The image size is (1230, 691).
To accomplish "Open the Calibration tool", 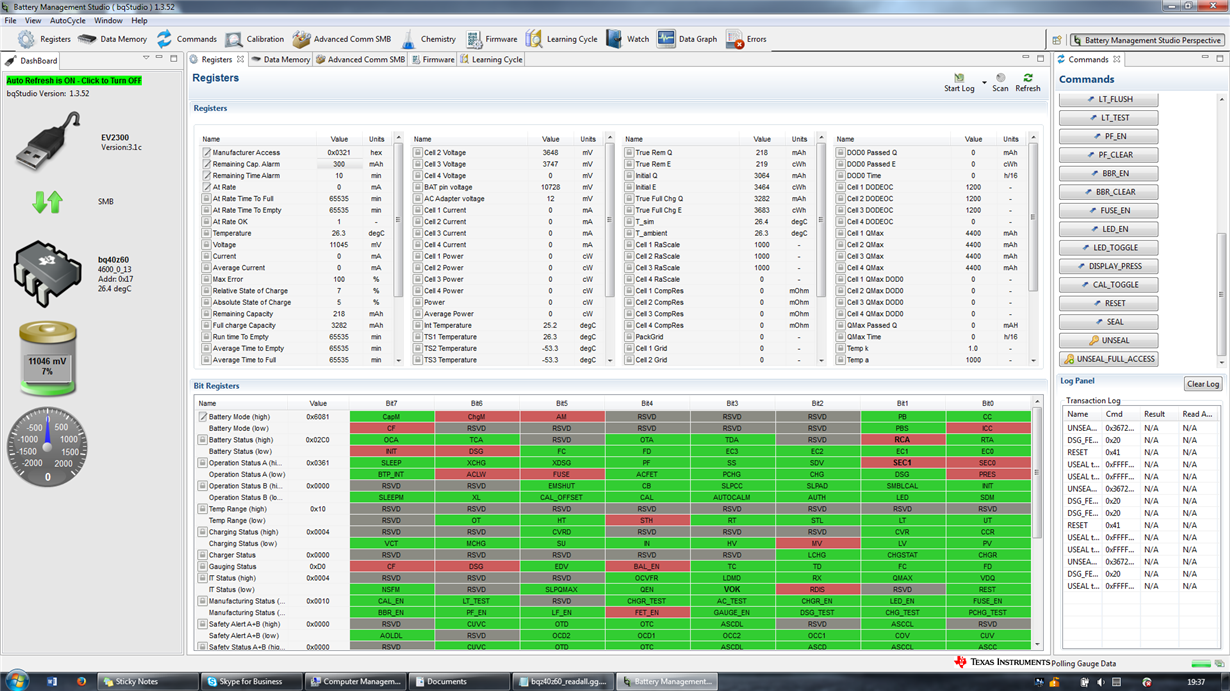I will click(x=254, y=39).
